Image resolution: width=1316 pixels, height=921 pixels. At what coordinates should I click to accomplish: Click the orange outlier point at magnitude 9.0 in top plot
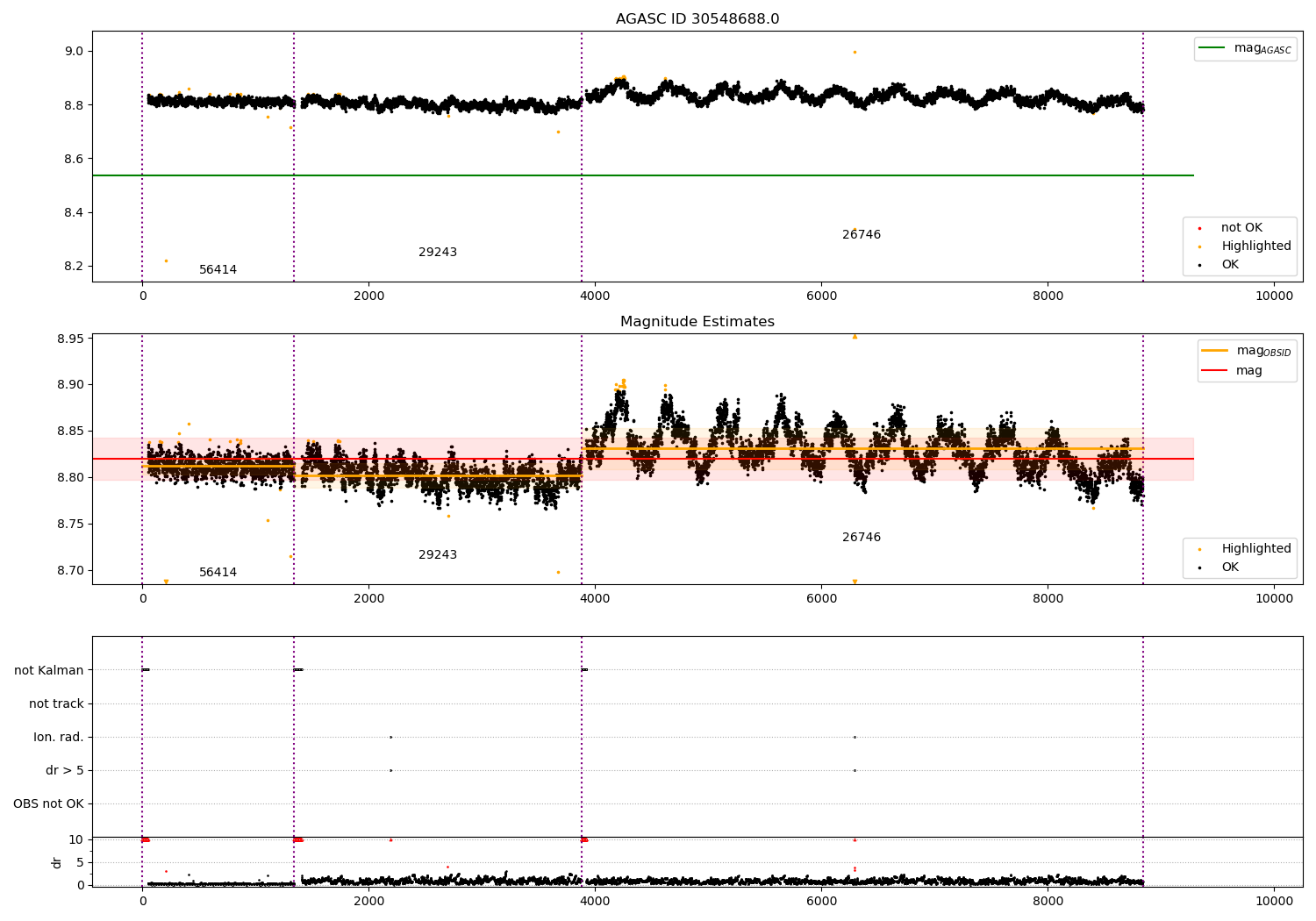click(x=855, y=52)
